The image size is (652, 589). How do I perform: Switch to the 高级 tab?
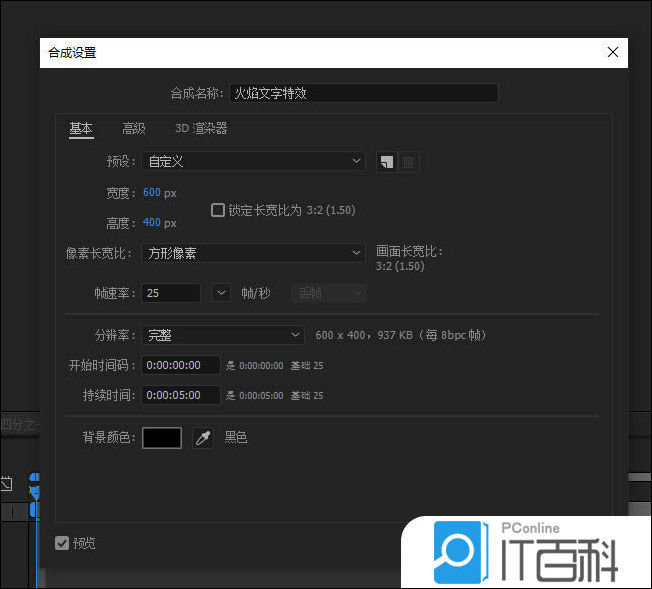(133, 129)
